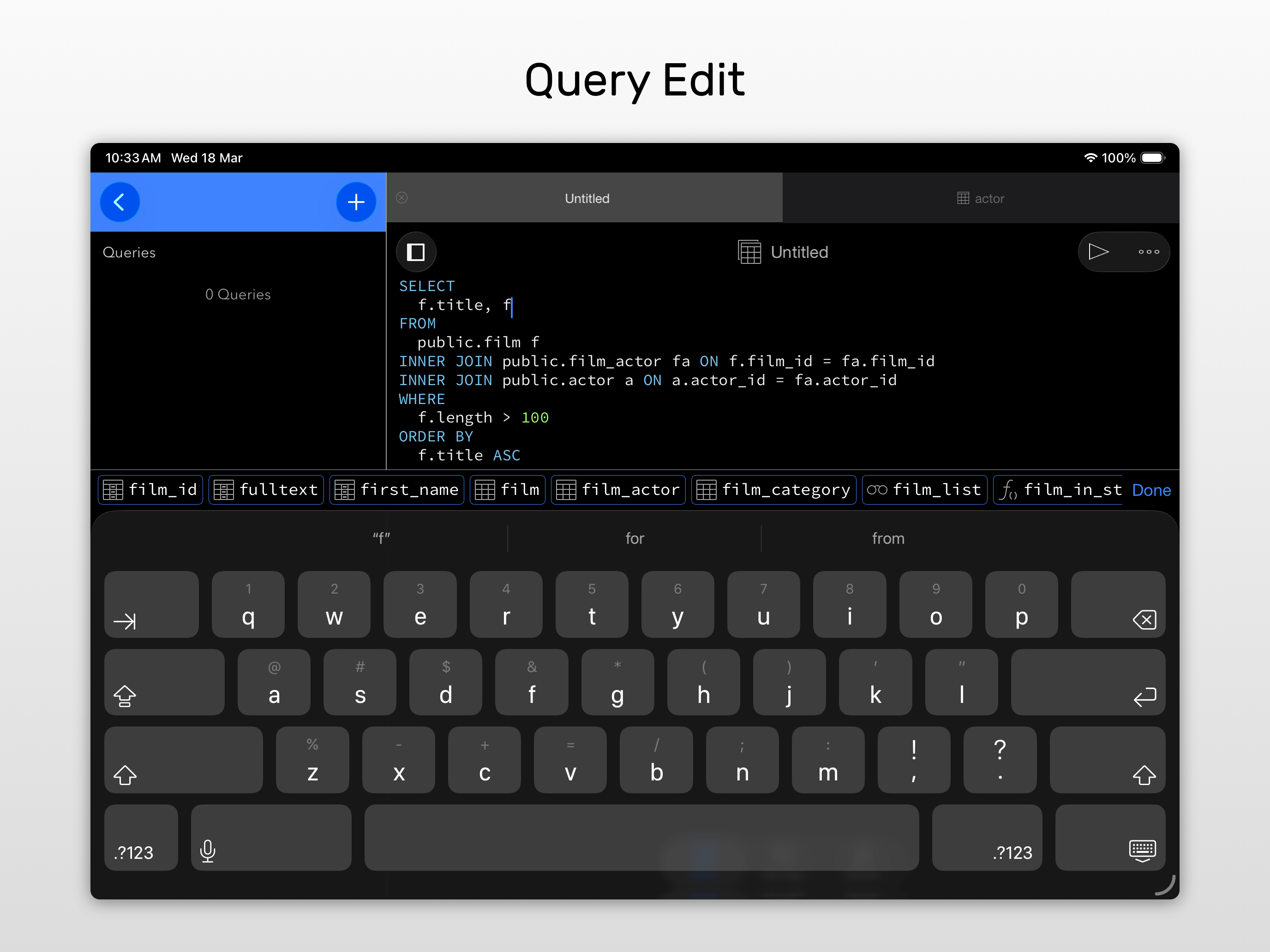This screenshot has height=952, width=1270.
Task: Tap the left .?123 symbols key
Action: click(x=141, y=838)
